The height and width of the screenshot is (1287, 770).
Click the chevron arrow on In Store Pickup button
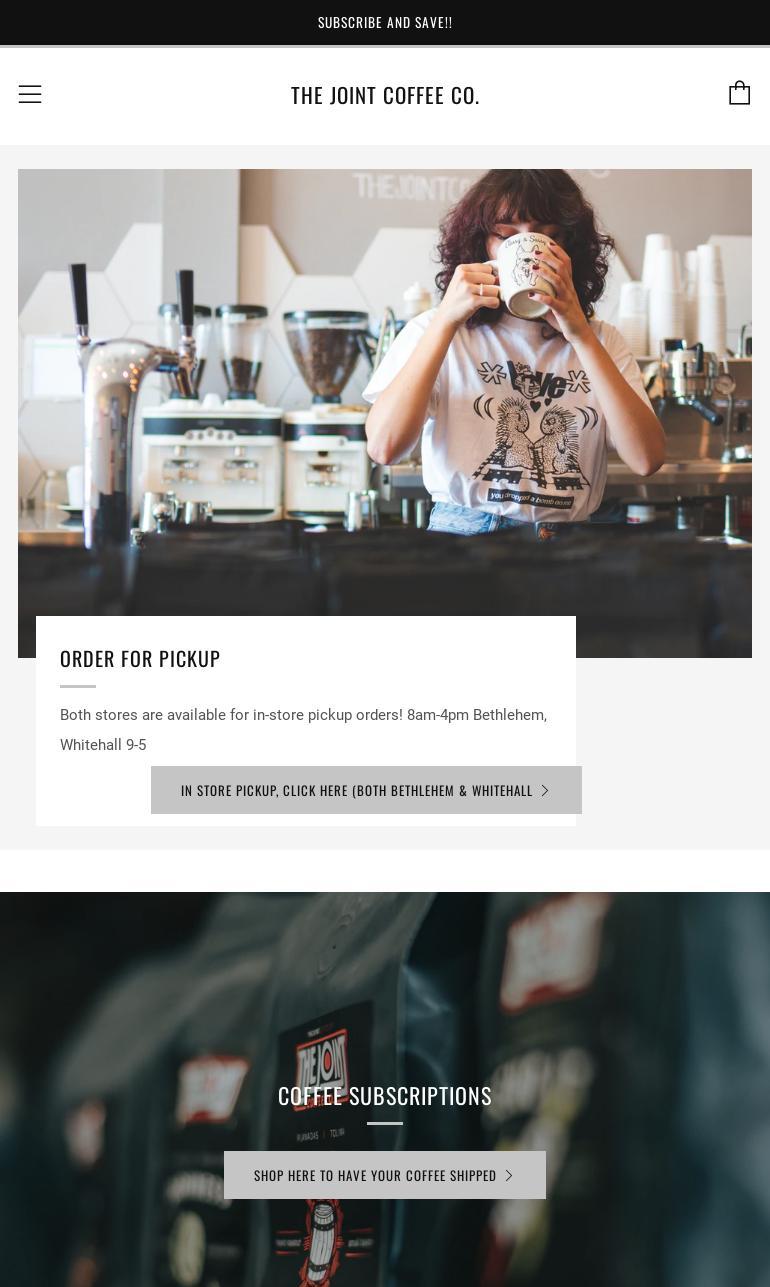click(545, 790)
